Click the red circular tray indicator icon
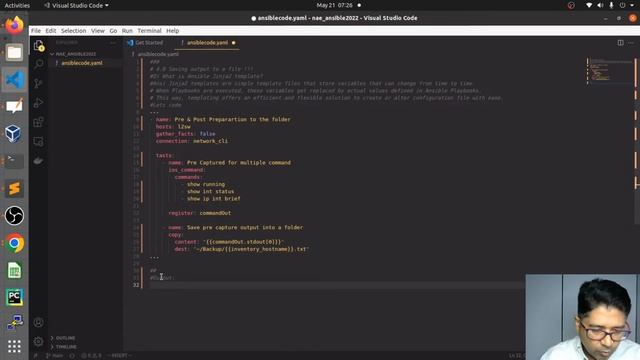Viewport: 640px width, 360px height. (571, 5)
